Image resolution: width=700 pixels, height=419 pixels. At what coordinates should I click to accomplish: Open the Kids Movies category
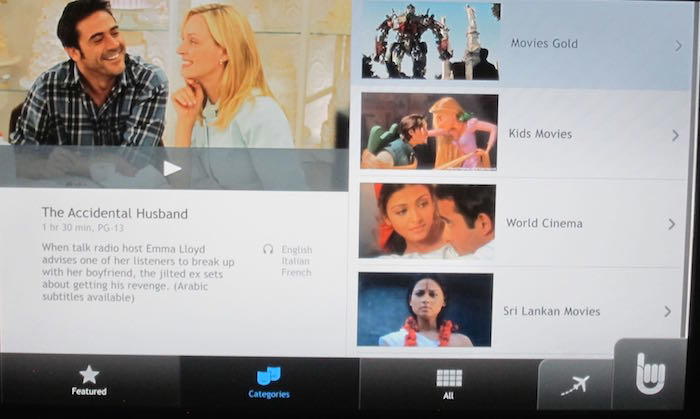518,133
